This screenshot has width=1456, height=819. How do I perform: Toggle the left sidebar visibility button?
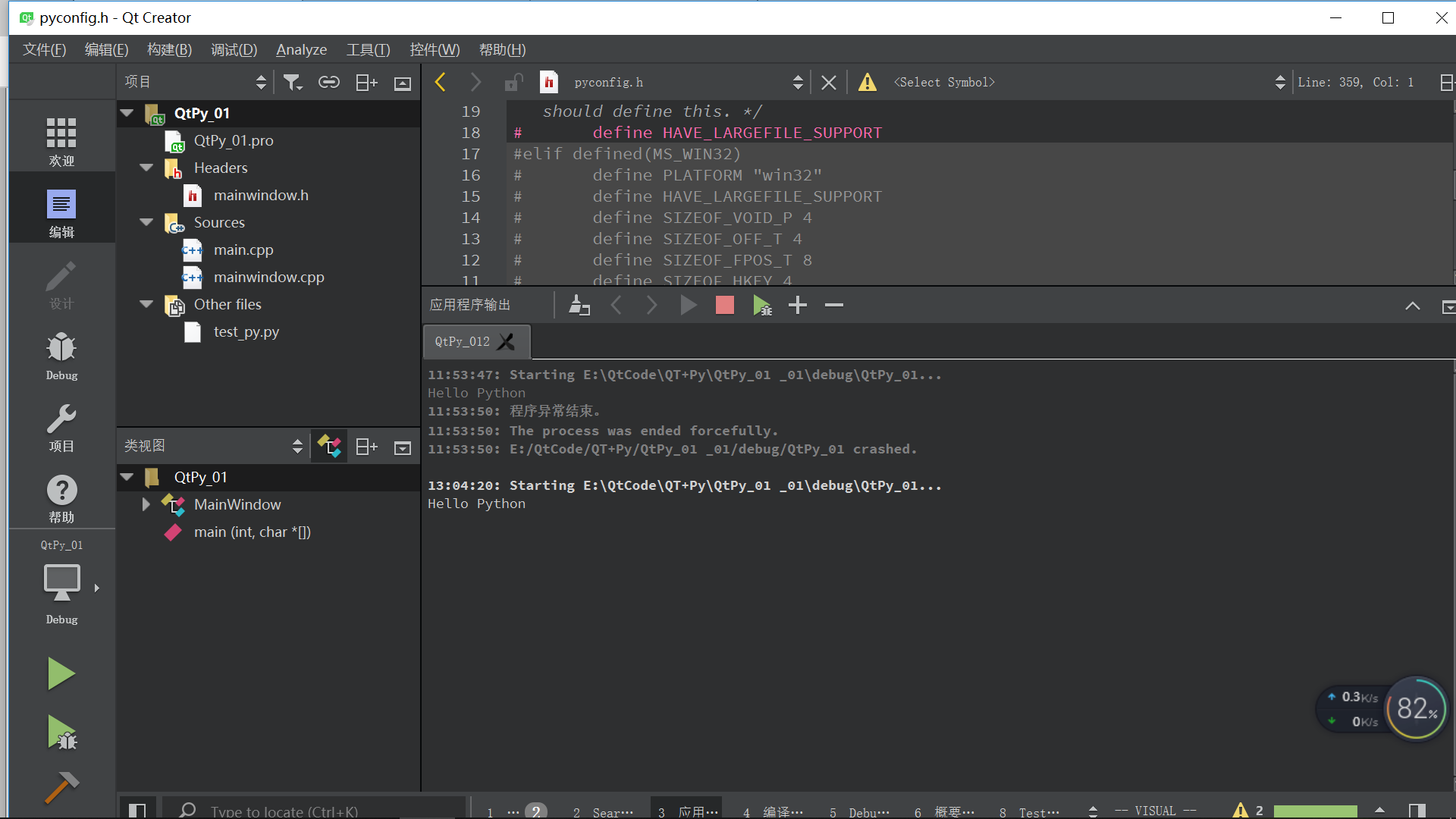tap(137, 811)
